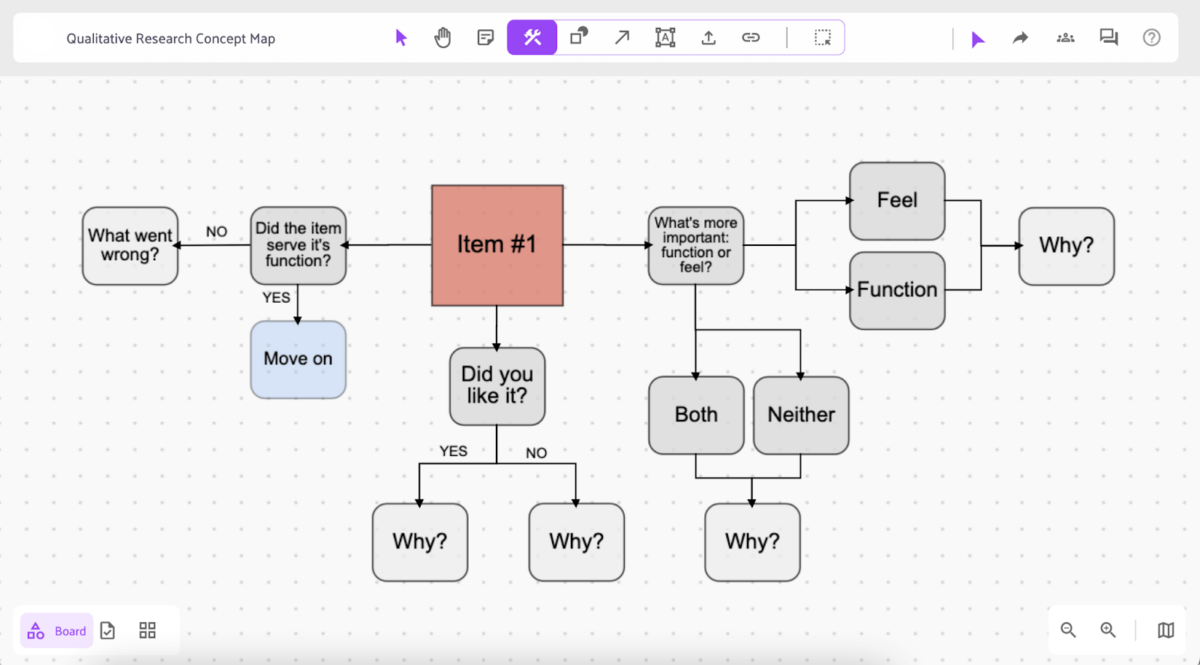Activate the hand pan tool
Image resolution: width=1200 pixels, height=665 pixels.
click(443, 37)
